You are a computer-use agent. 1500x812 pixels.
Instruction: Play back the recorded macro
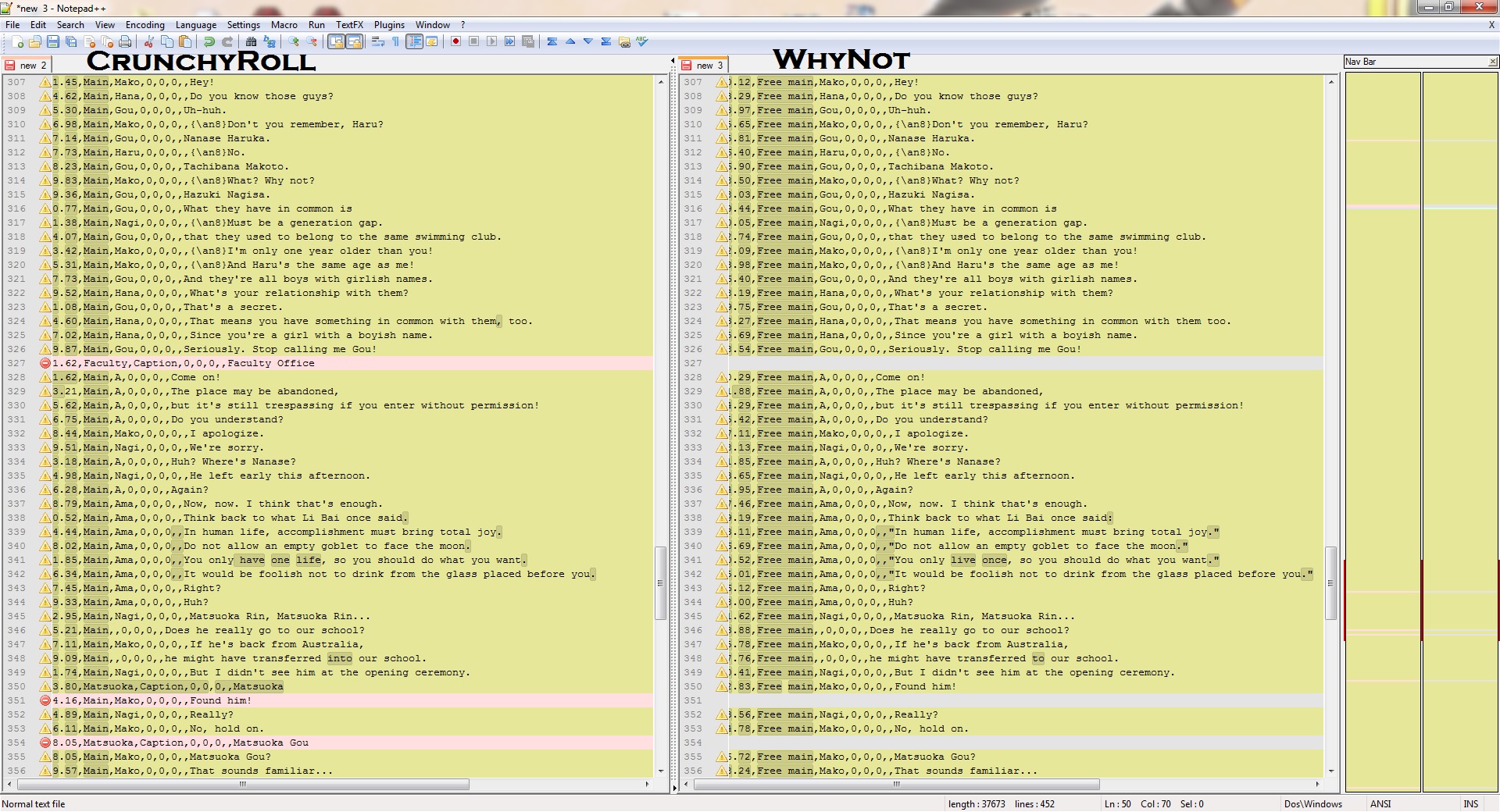coord(491,41)
